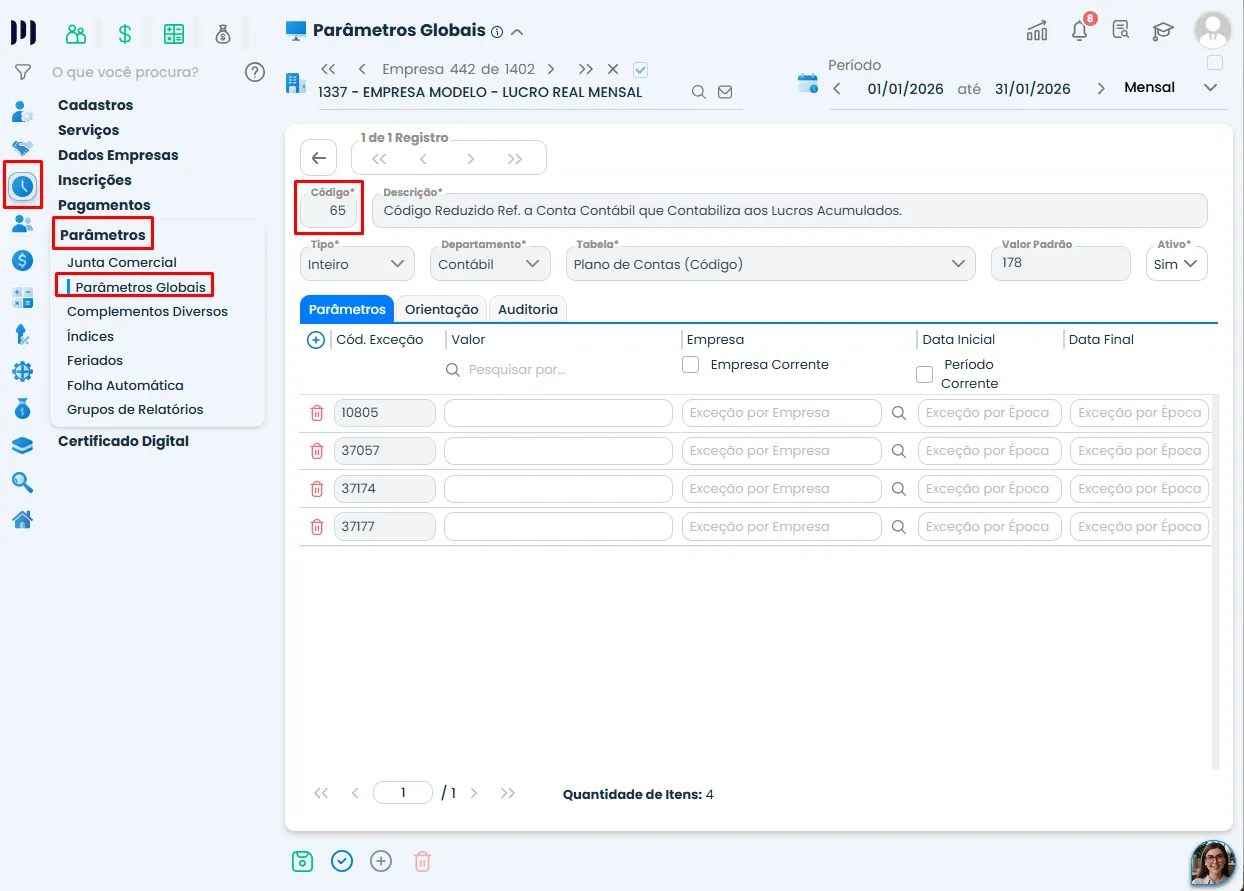Click the green save icon at bottom
Screen dimensions: 1244x891
[x=303, y=860]
